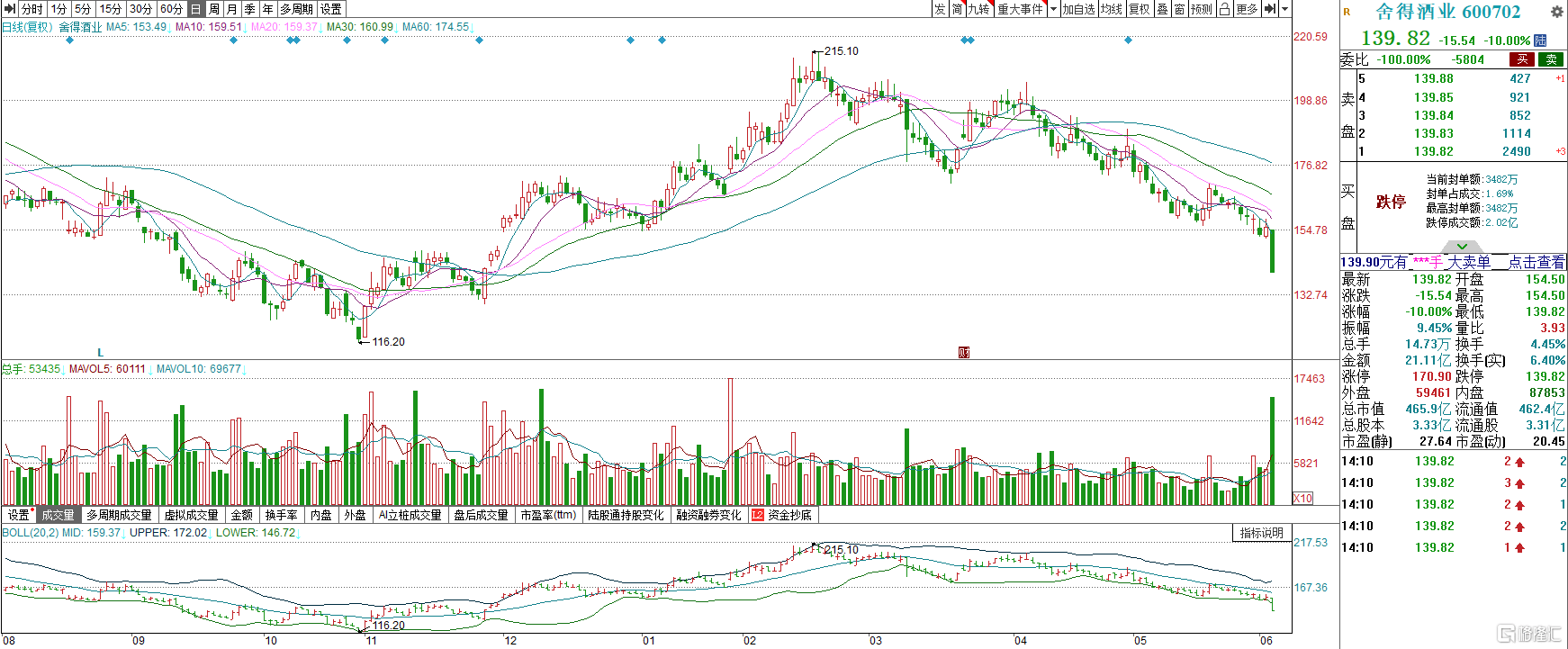Image resolution: width=1568 pixels, height=649 pixels.
Task: Click the 窗 window layout button
Action: tap(1179, 9)
